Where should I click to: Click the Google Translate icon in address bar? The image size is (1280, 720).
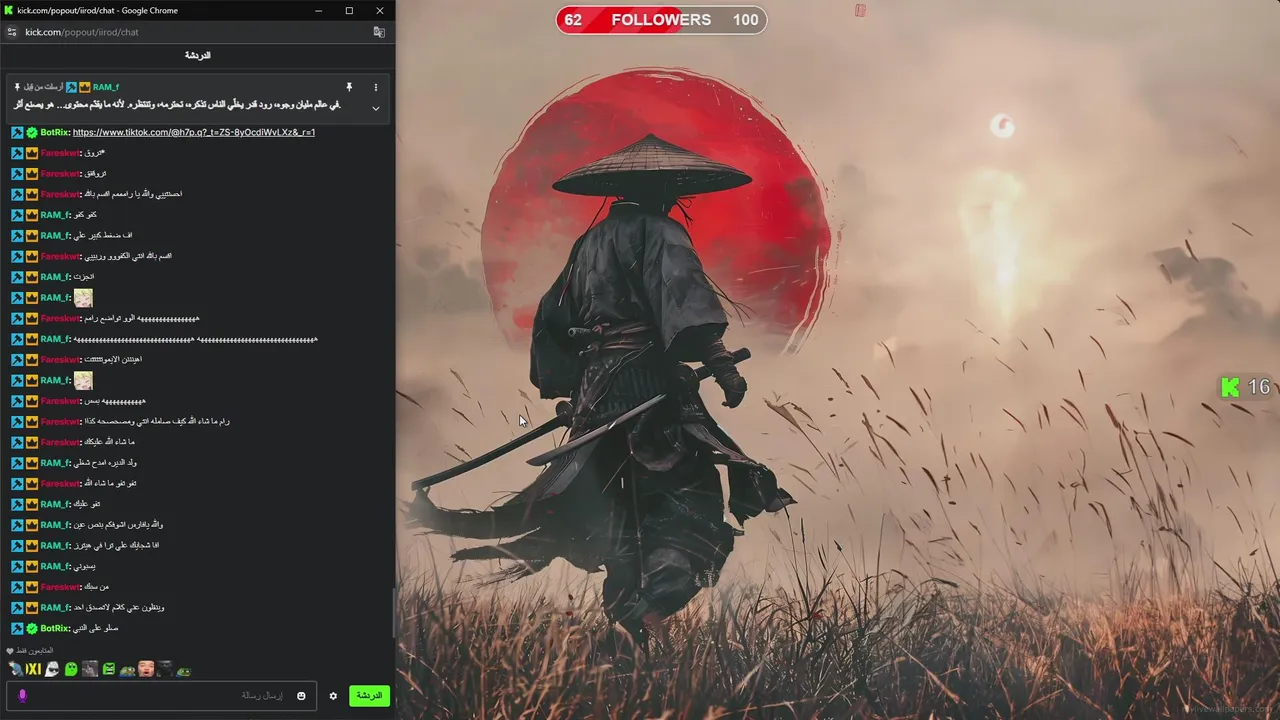(x=379, y=32)
